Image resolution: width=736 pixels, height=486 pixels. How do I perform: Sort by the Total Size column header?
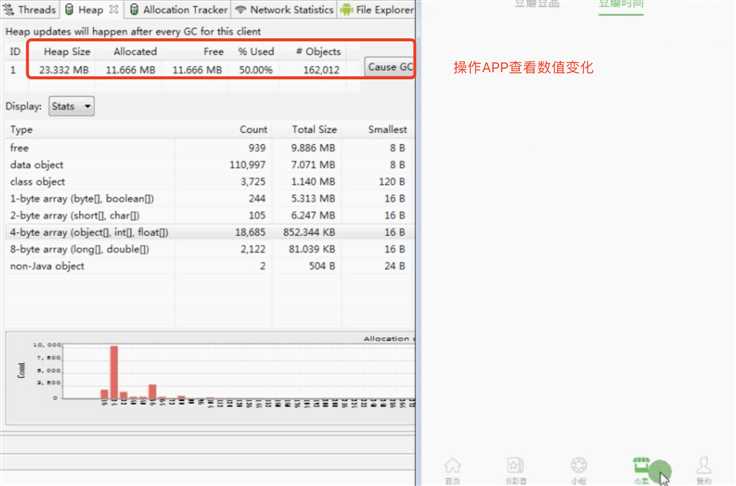tap(314, 130)
